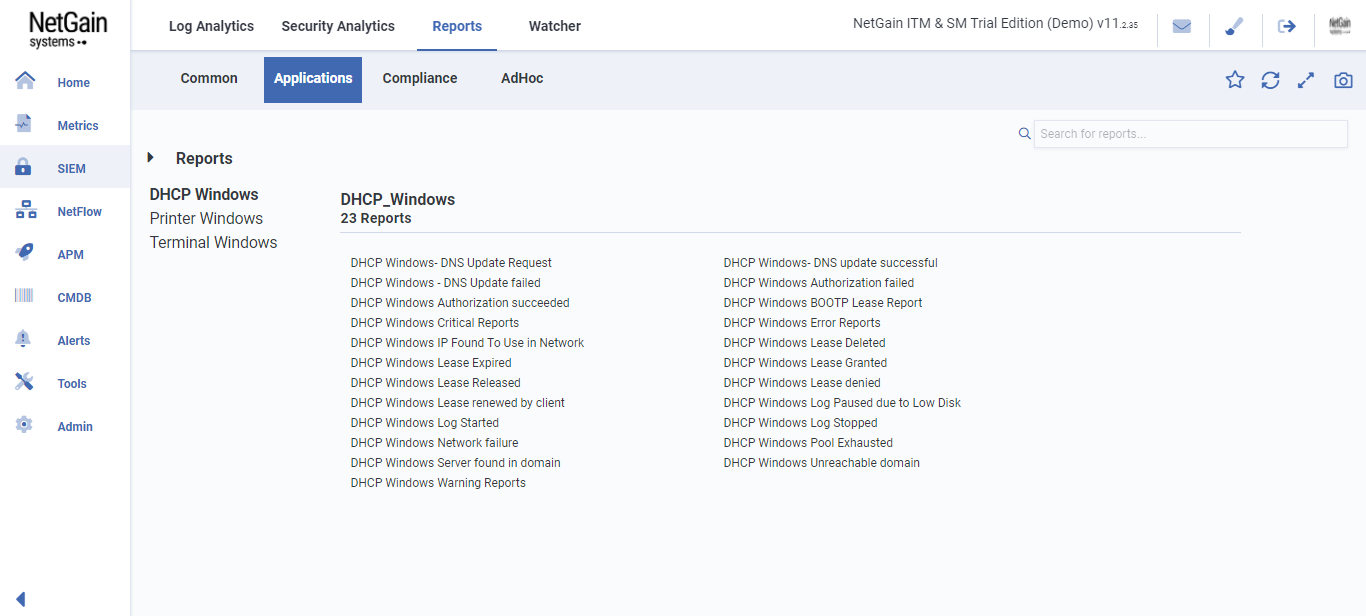This screenshot has width=1366, height=616.
Task: Open DHCP Windows Network failure report
Action: click(x=434, y=442)
